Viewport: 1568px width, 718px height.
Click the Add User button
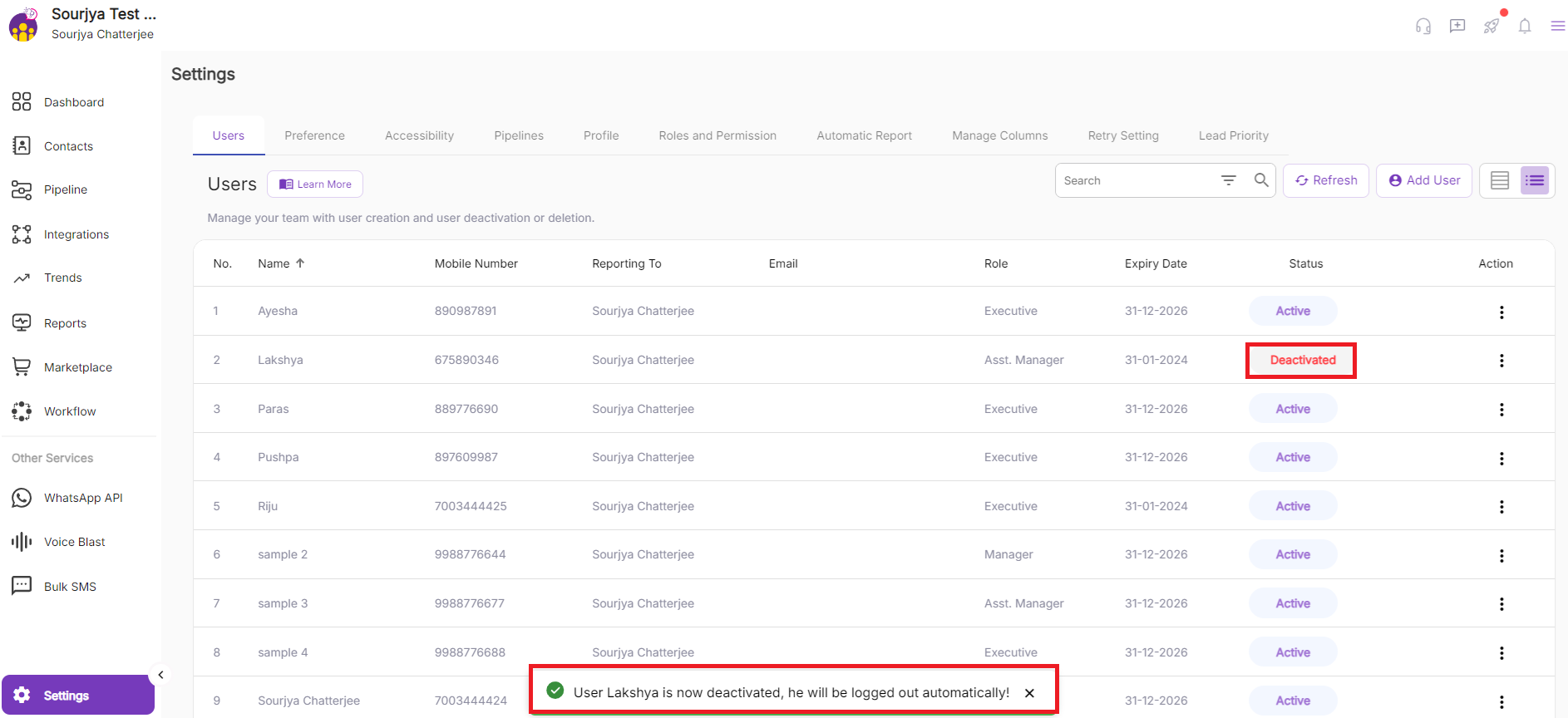click(1423, 180)
